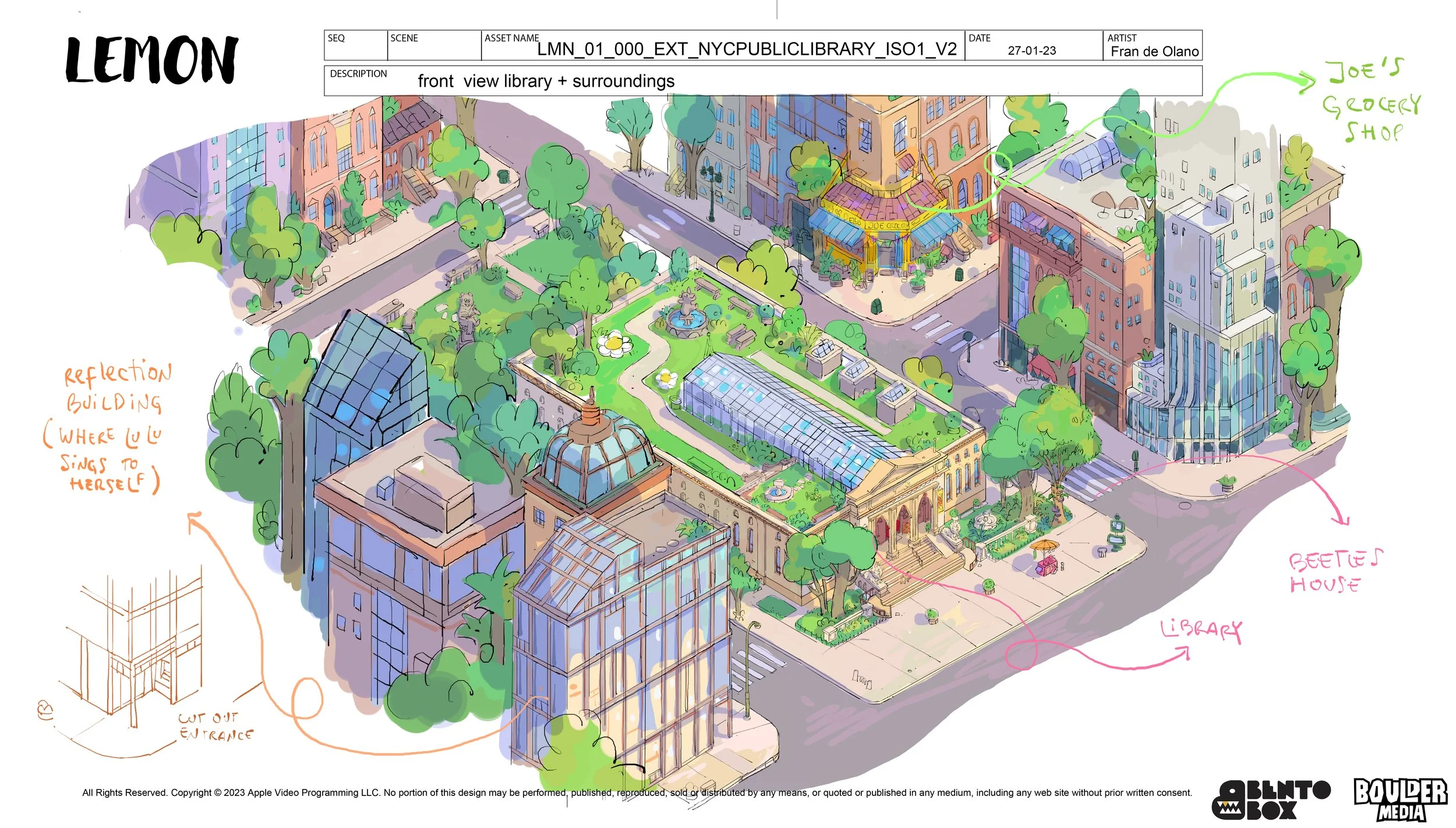The width and height of the screenshot is (1456, 828).
Task: Select the SEQ field in the header
Action: click(355, 45)
